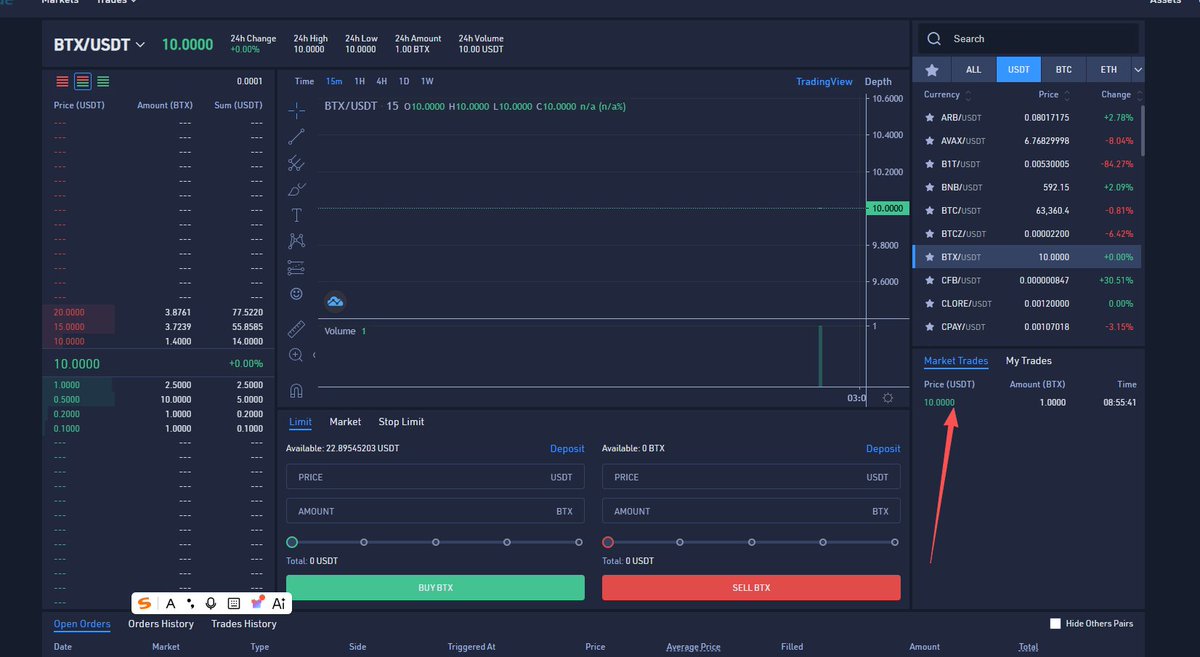This screenshot has height=657, width=1200.
Task: Favorite the BTCZ/USDT pair star
Action: pyautogui.click(x=930, y=234)
